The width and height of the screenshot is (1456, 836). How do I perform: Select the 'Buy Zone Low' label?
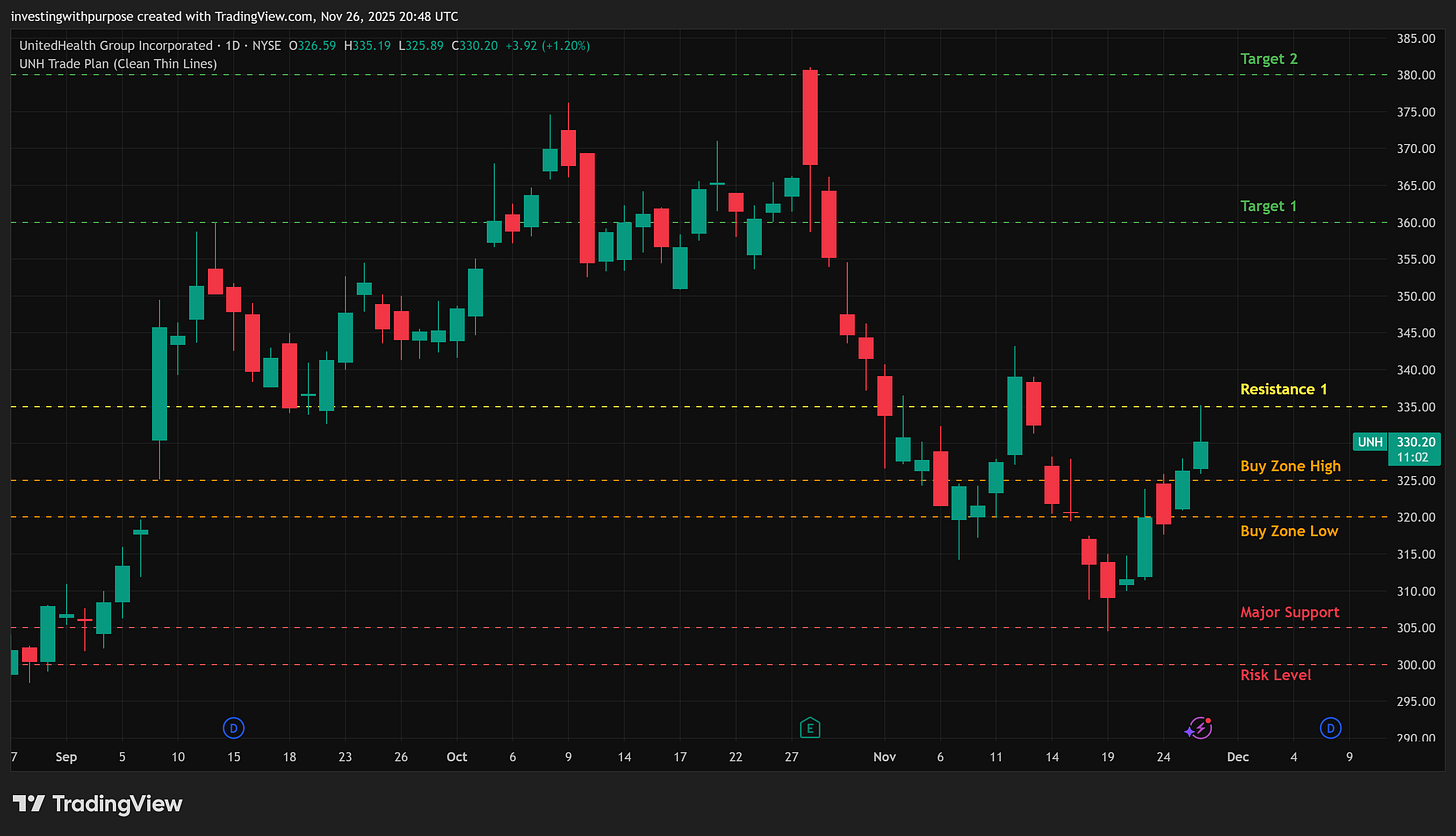(x=1289, y=531)
